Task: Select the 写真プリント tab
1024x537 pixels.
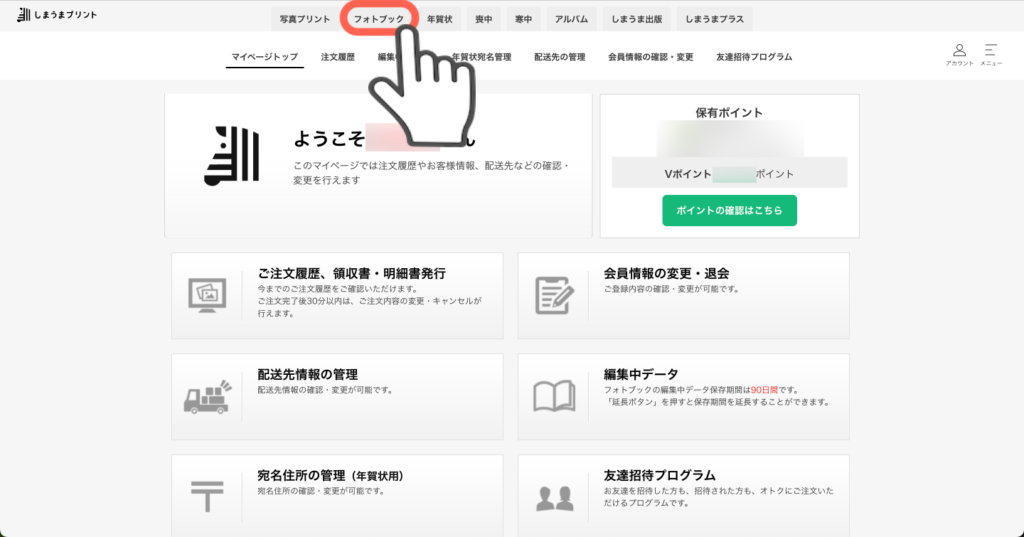Action: [305, 19]
